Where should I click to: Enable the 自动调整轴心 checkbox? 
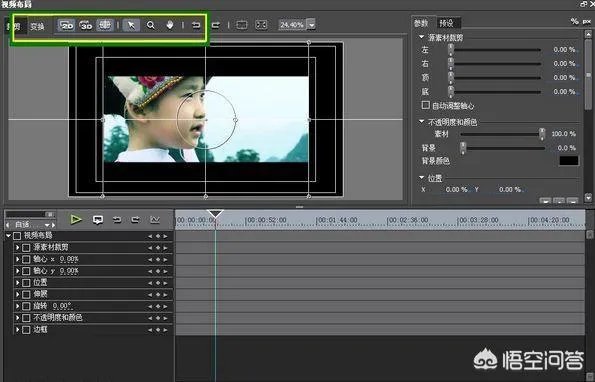point(426,105)
